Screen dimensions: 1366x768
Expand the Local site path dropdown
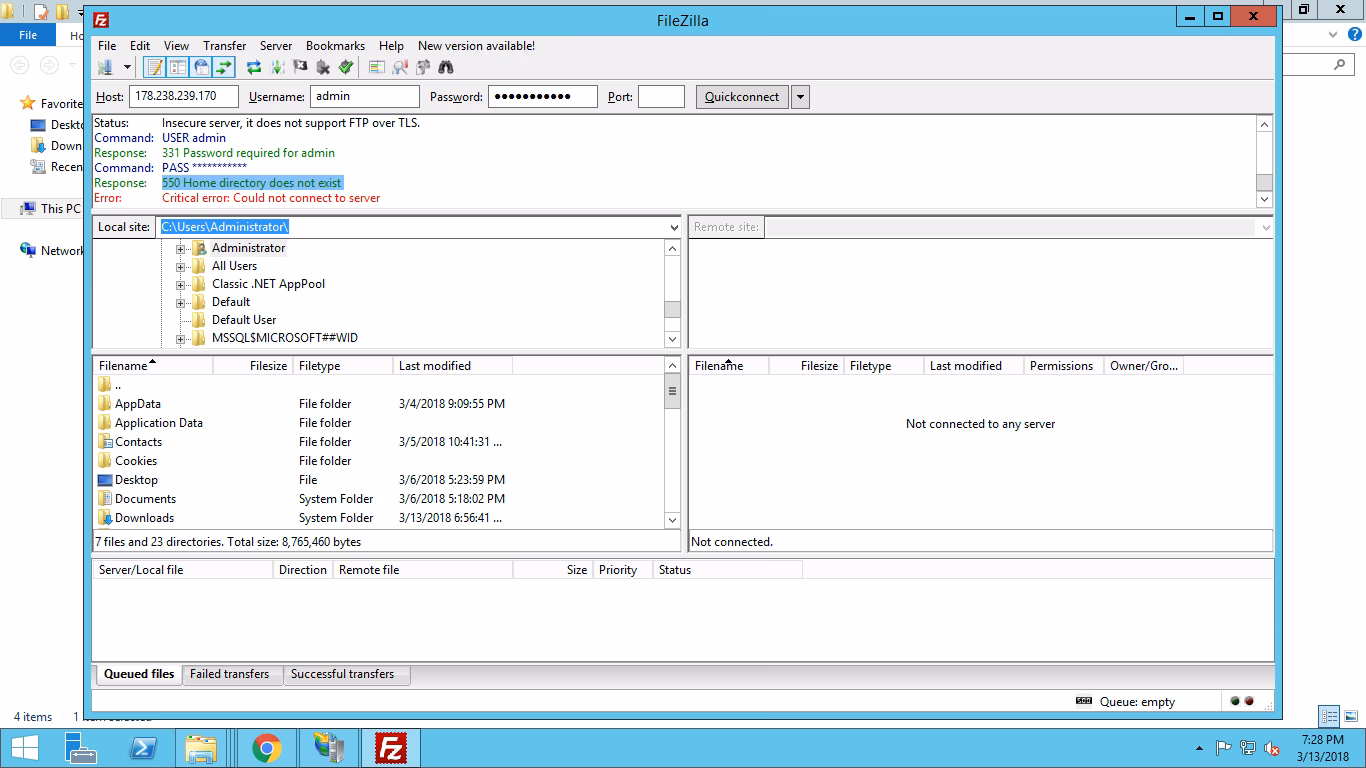pyautogui.click(x=673, y=227)
